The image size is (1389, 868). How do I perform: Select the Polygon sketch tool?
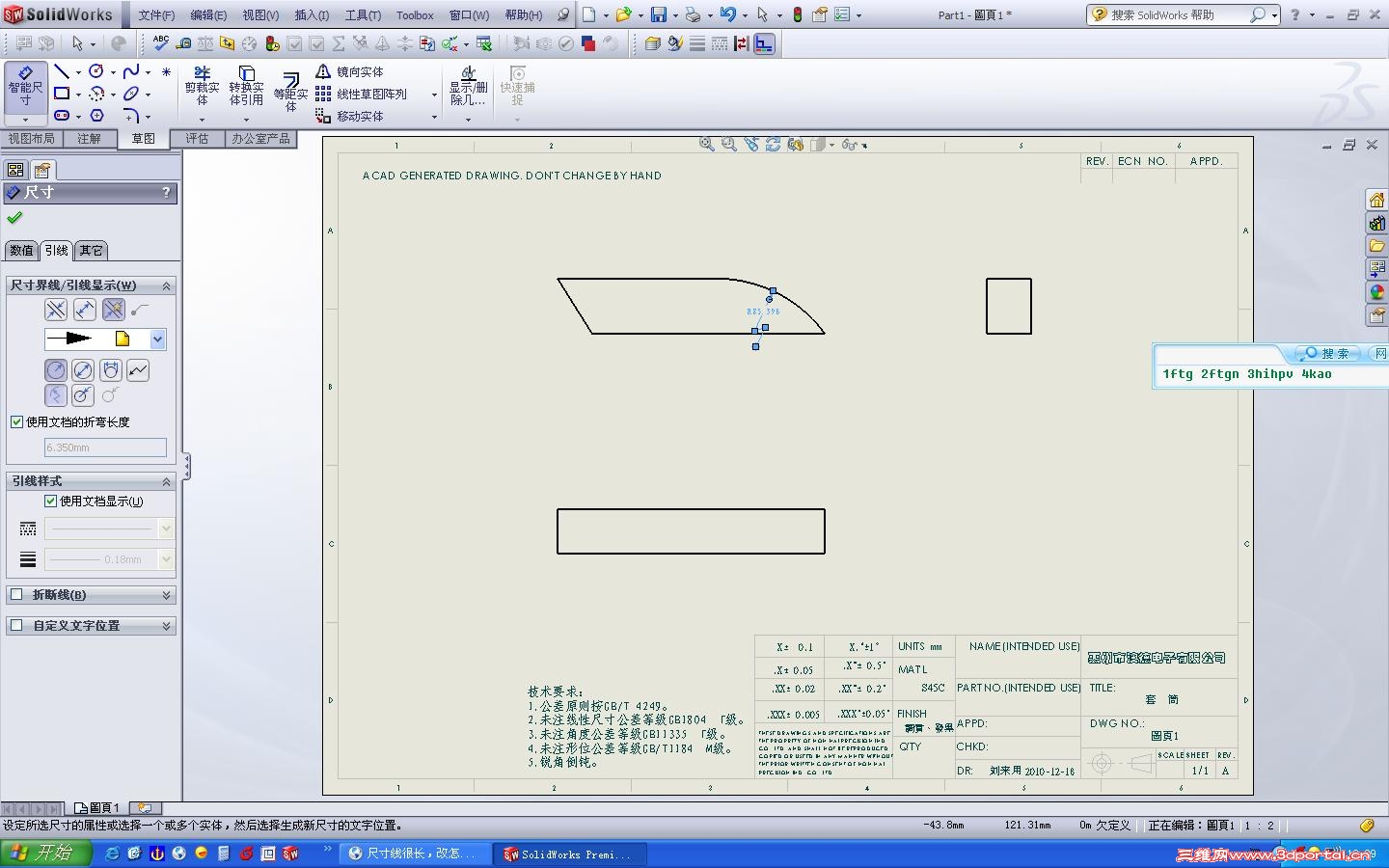click(x=96, y=116)
